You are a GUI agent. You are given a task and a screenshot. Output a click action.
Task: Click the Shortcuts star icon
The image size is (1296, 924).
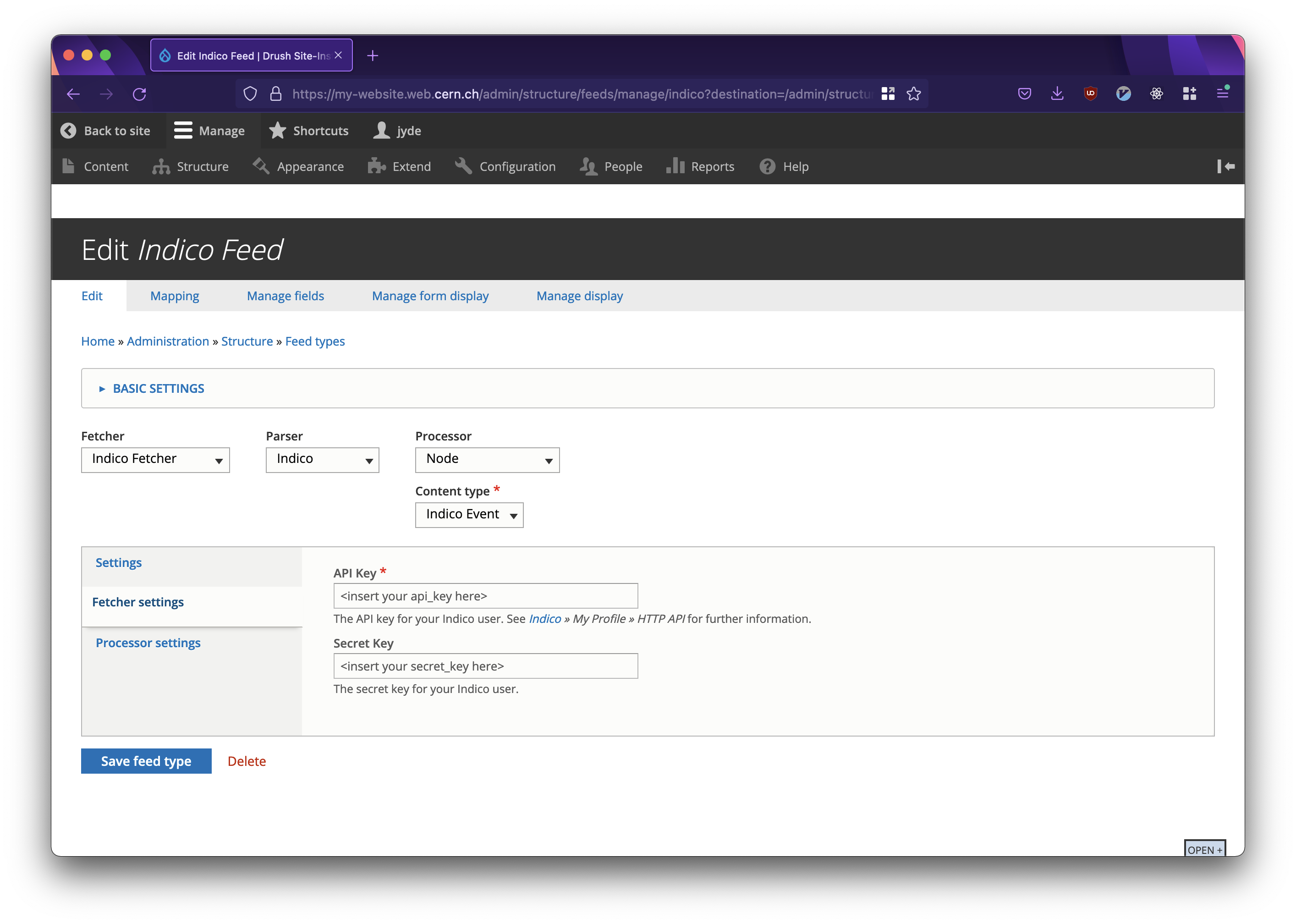click(277, 130)
